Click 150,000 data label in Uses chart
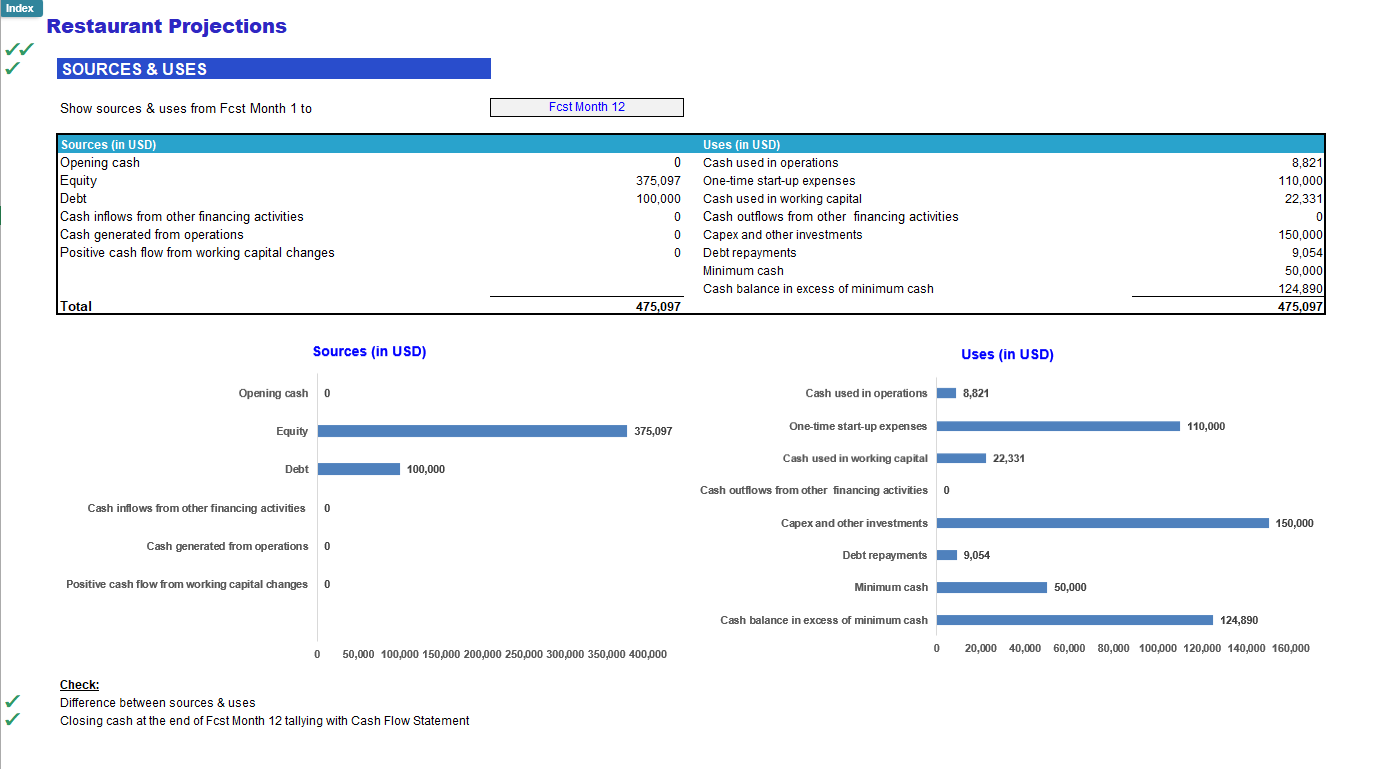 click(x=1295, y=523)
